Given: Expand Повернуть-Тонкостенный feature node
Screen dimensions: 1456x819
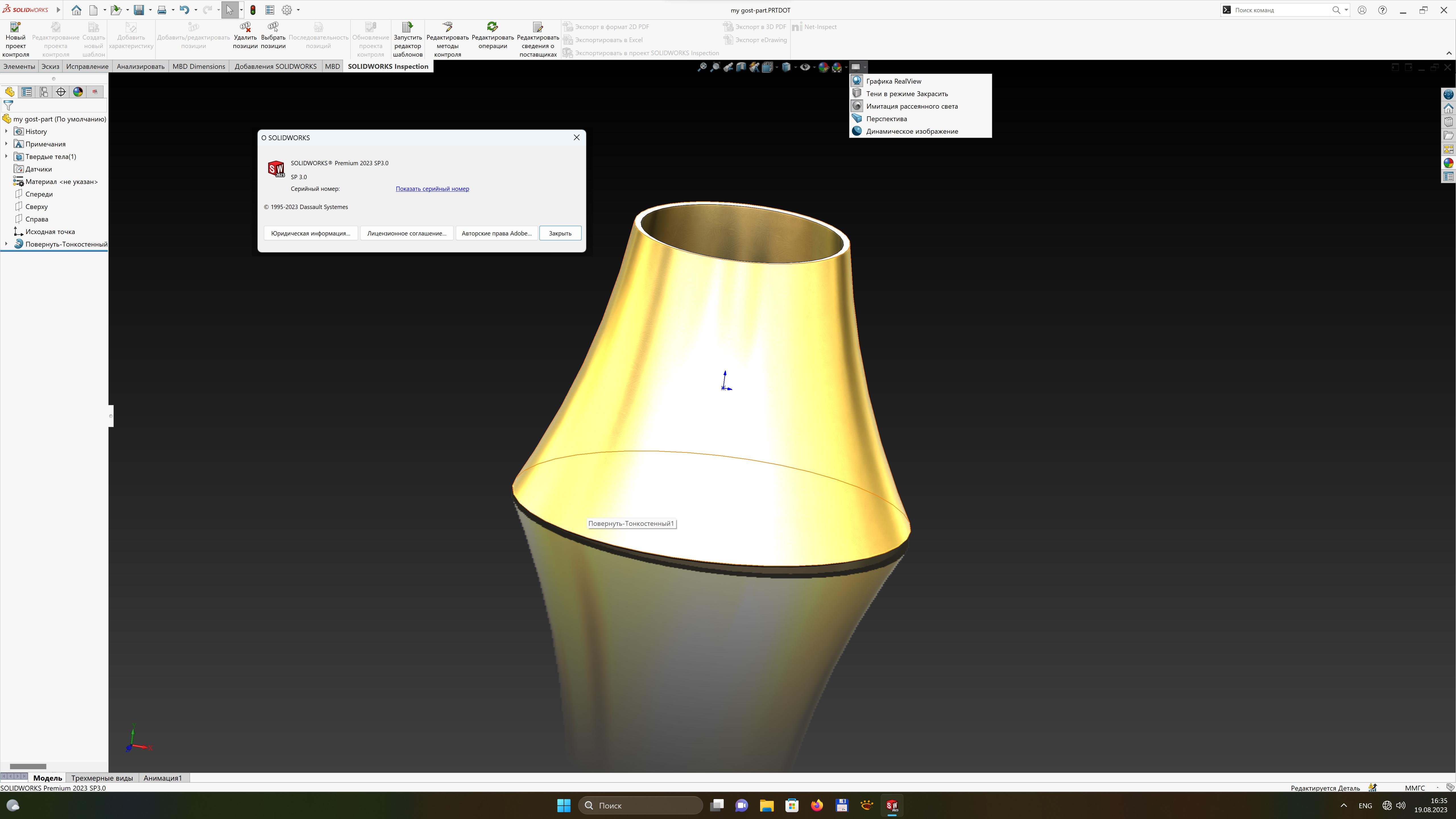Looking at the screenshot, I should pos(6,244).
